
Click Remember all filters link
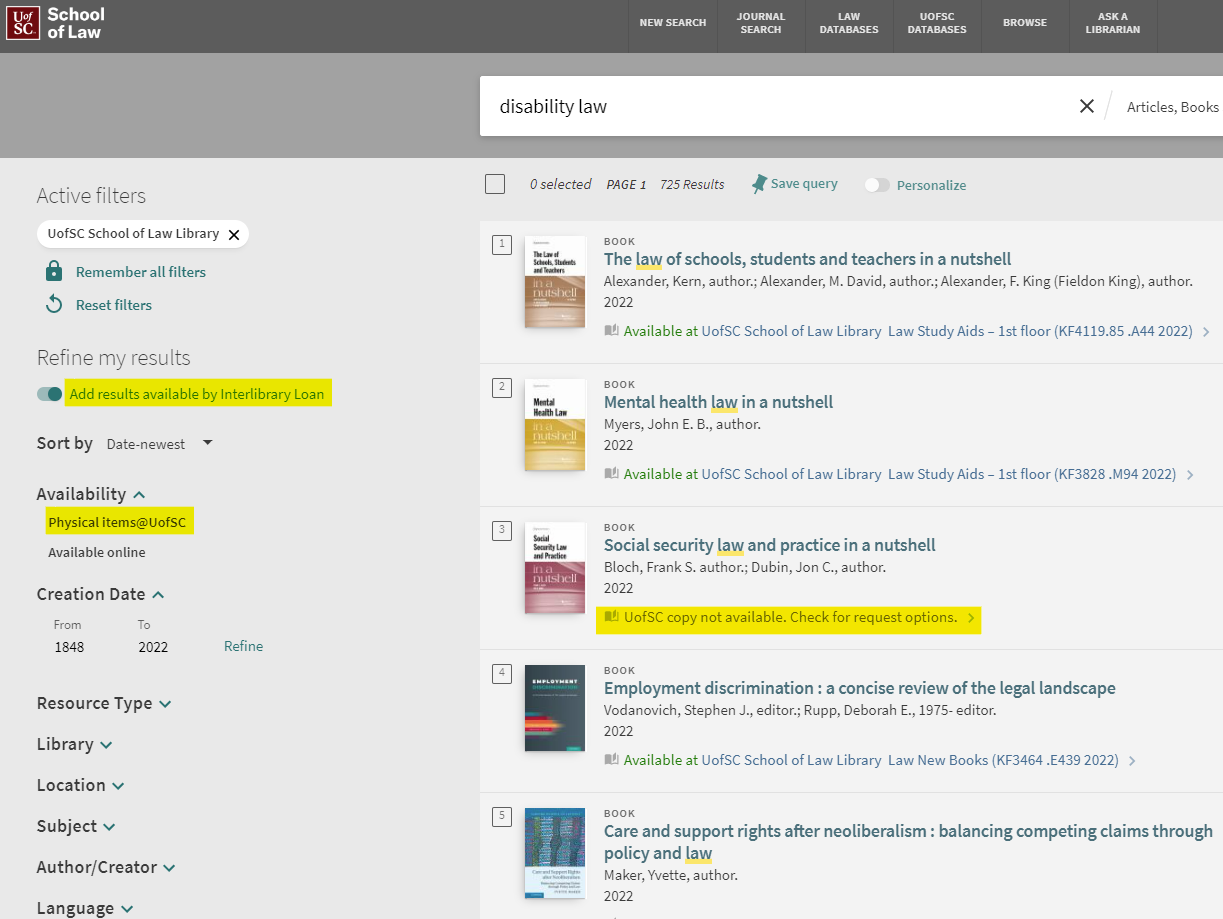click(x=141, y=272)
